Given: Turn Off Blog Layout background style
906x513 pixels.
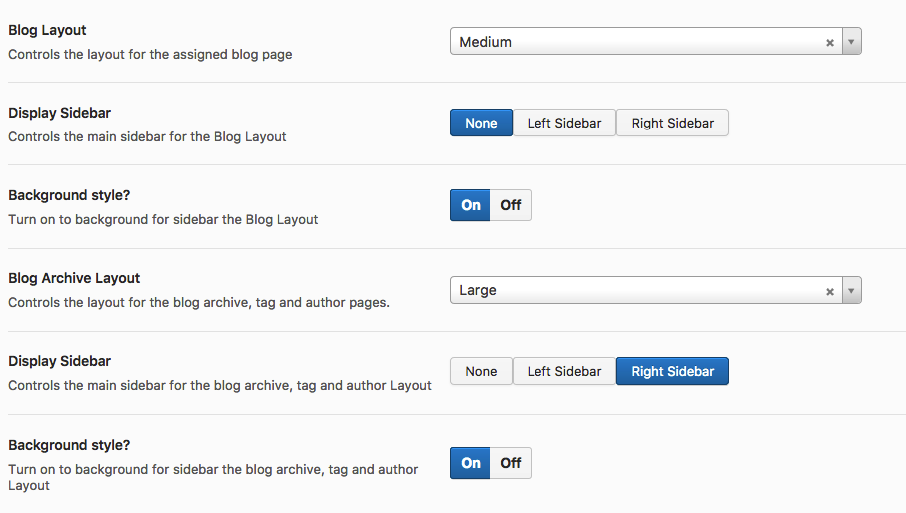Looking at the screenshot, I should (x=511, y=205).
